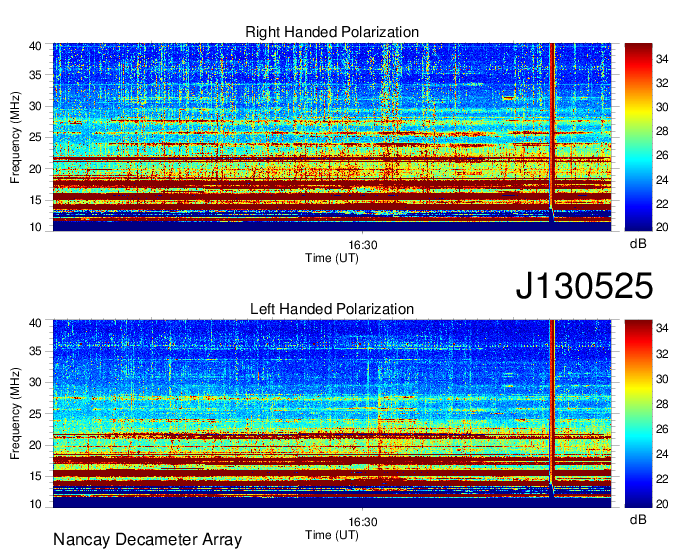Screen dimensions: 680x552
Task: Click the 25 frequency tick on the bottom plot
Action: (36, 414)
